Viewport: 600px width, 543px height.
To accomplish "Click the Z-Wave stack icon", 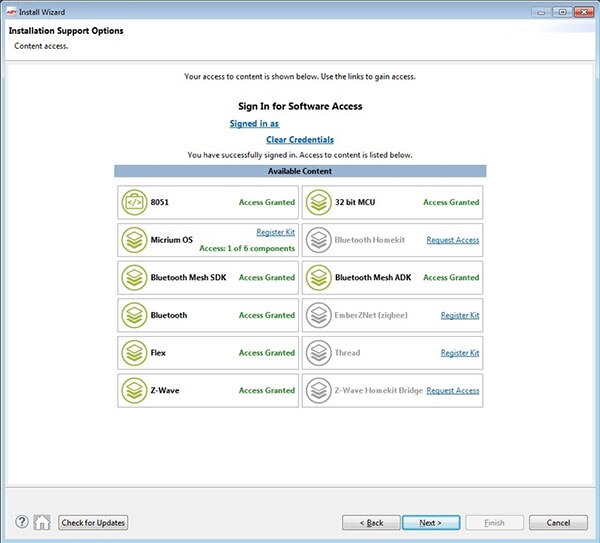I will [x=133, y=390].
